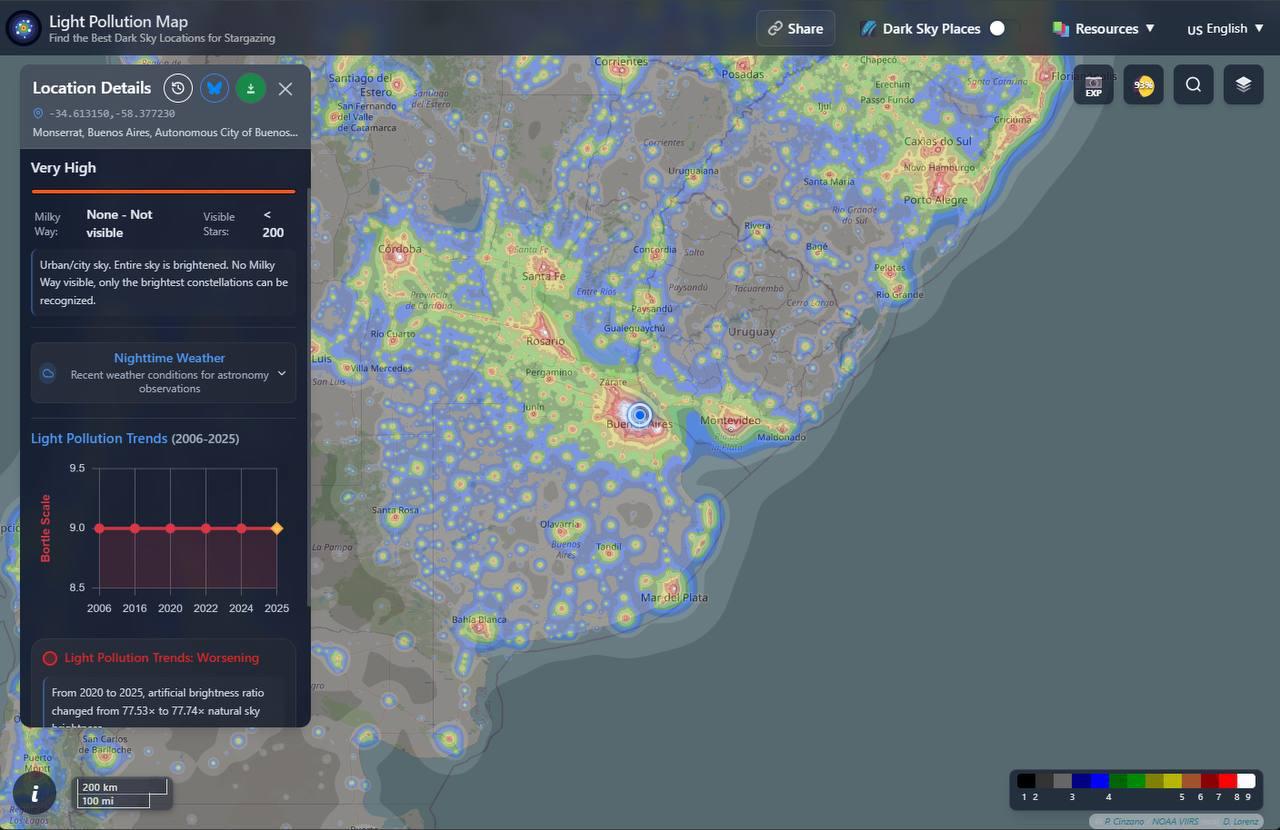Viewport: 1280px width, 830px height.
Task: Click the info button at bottom left
Action: [35, 794]
